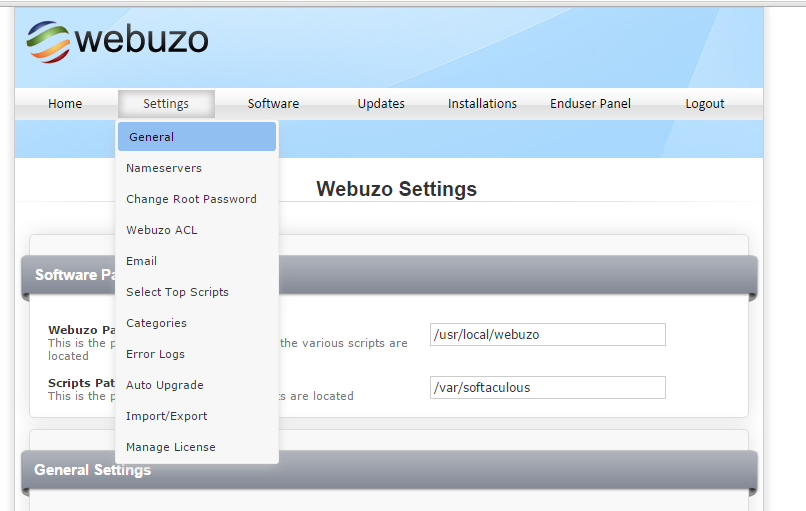Click the Webuzo Settings heading
Screen dimensions: 806x511
pos(396,189)
